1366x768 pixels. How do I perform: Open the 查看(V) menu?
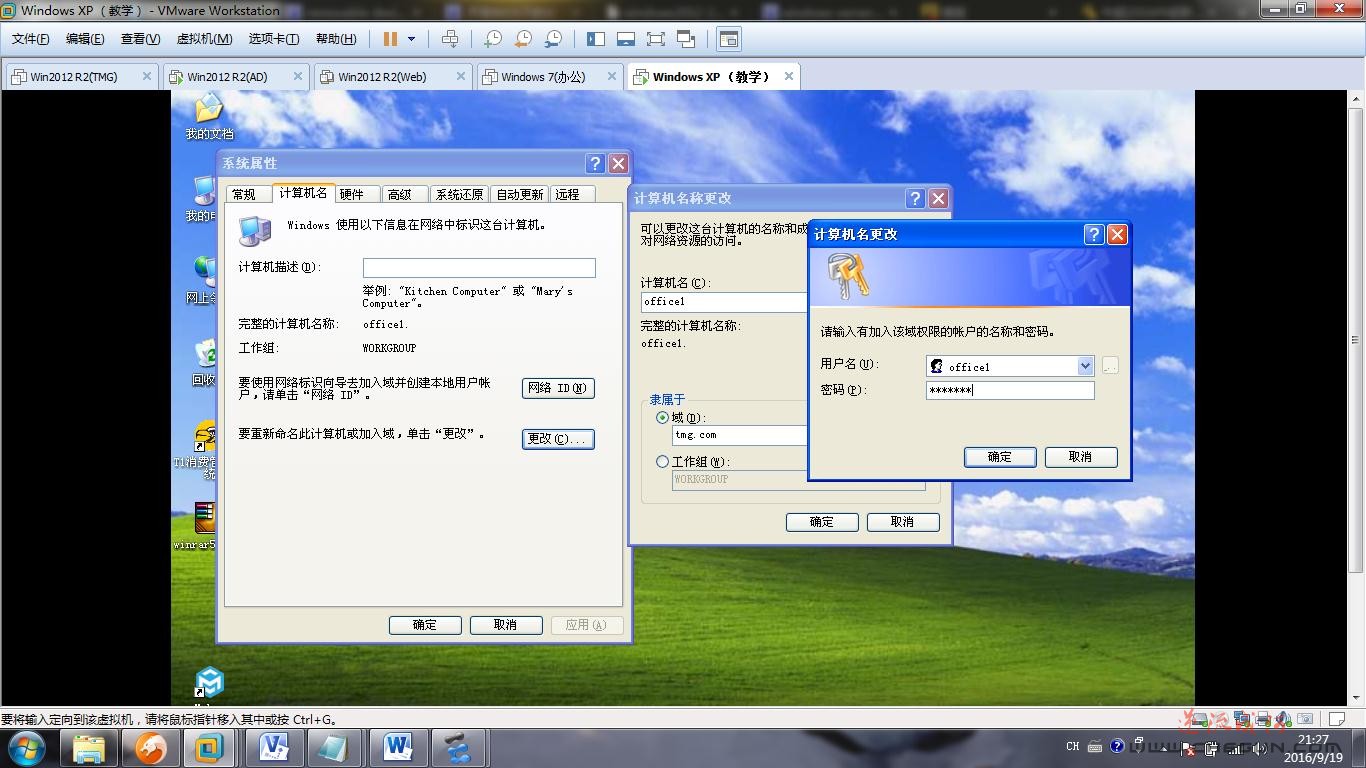(x=140, y=39)
